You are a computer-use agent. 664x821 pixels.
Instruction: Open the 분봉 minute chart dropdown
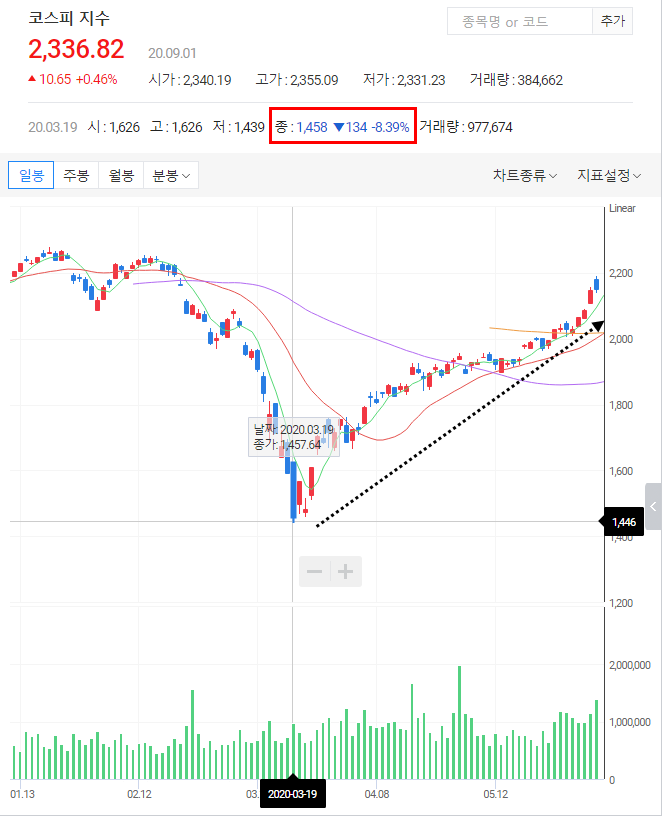tap(171, 175)
